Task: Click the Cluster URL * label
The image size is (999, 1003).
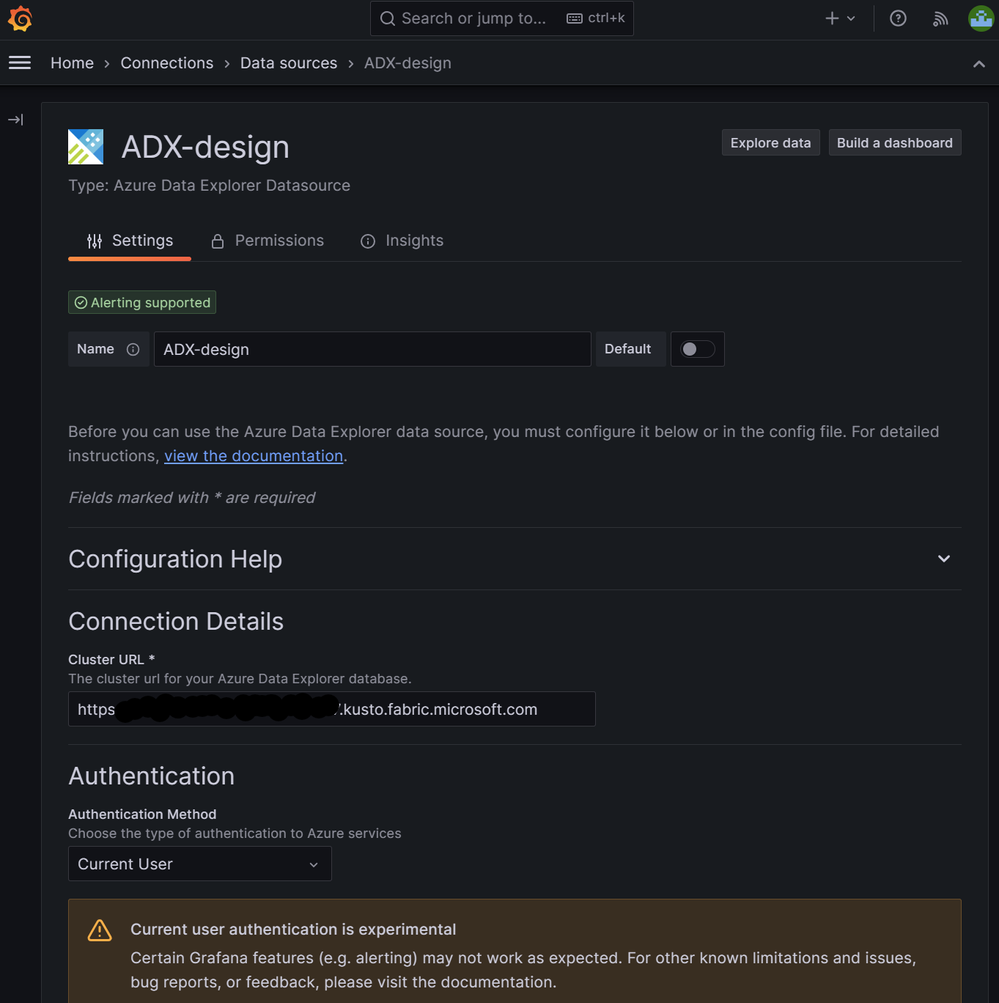Action: [112, 659]
